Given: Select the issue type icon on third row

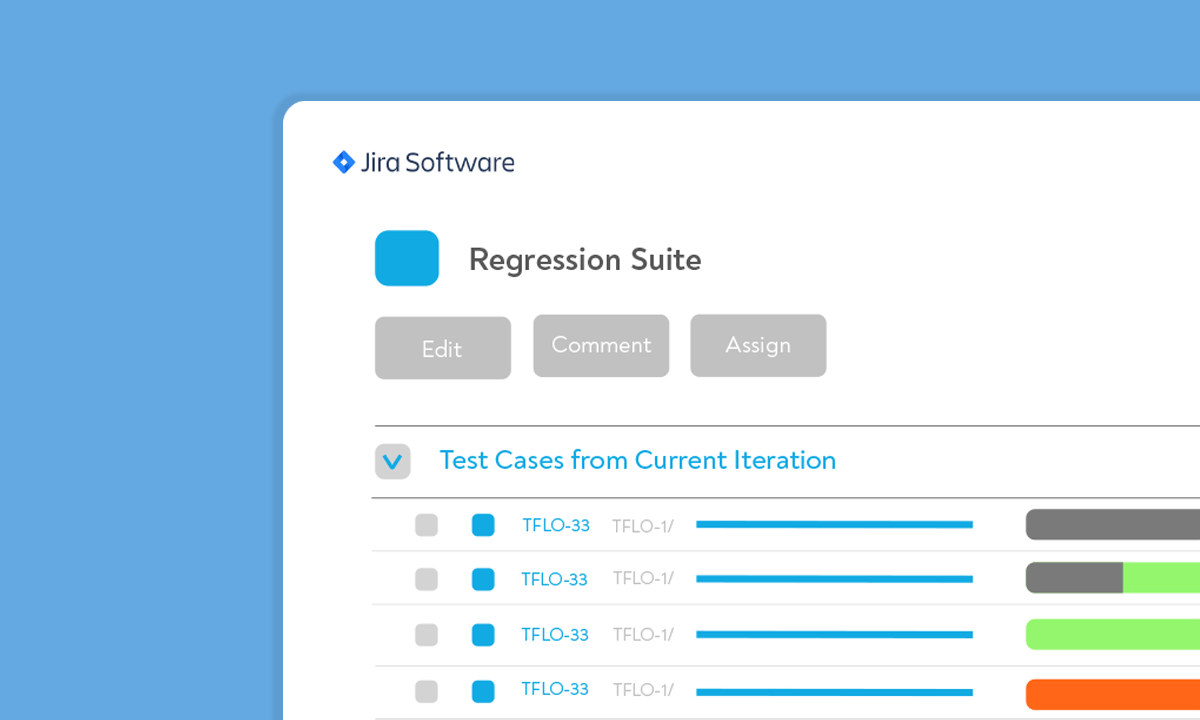Looking at the screenshot, I should 483,634.
